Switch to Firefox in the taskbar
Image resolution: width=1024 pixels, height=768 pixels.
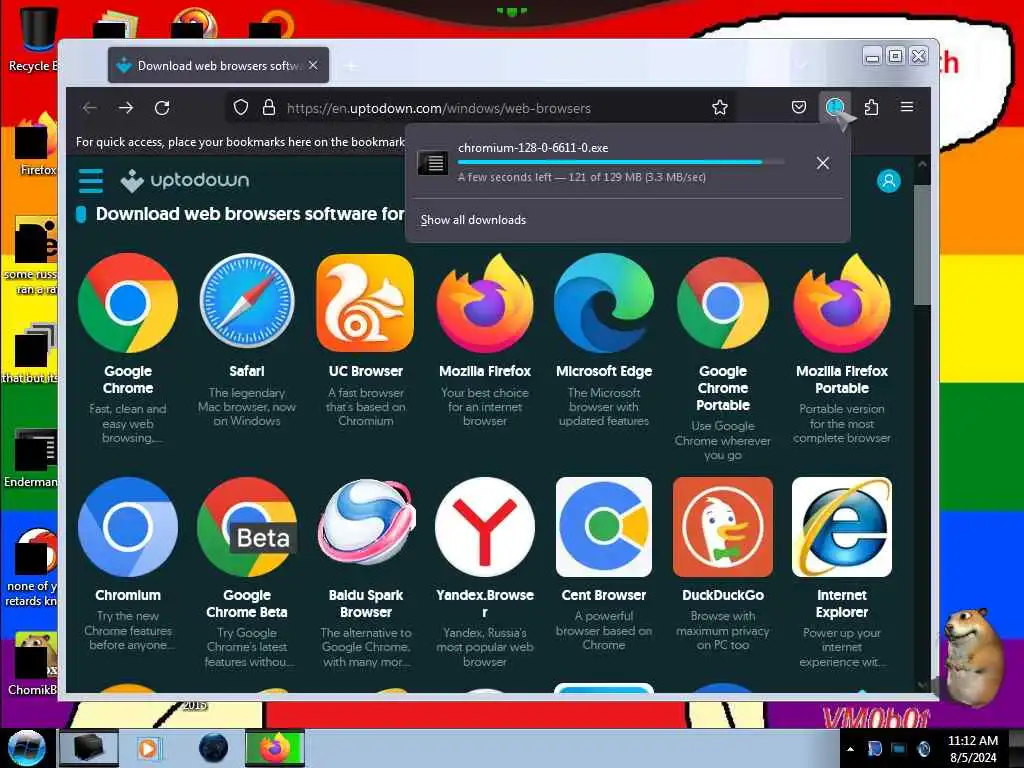pyautogui.click(x=274, y=748)
